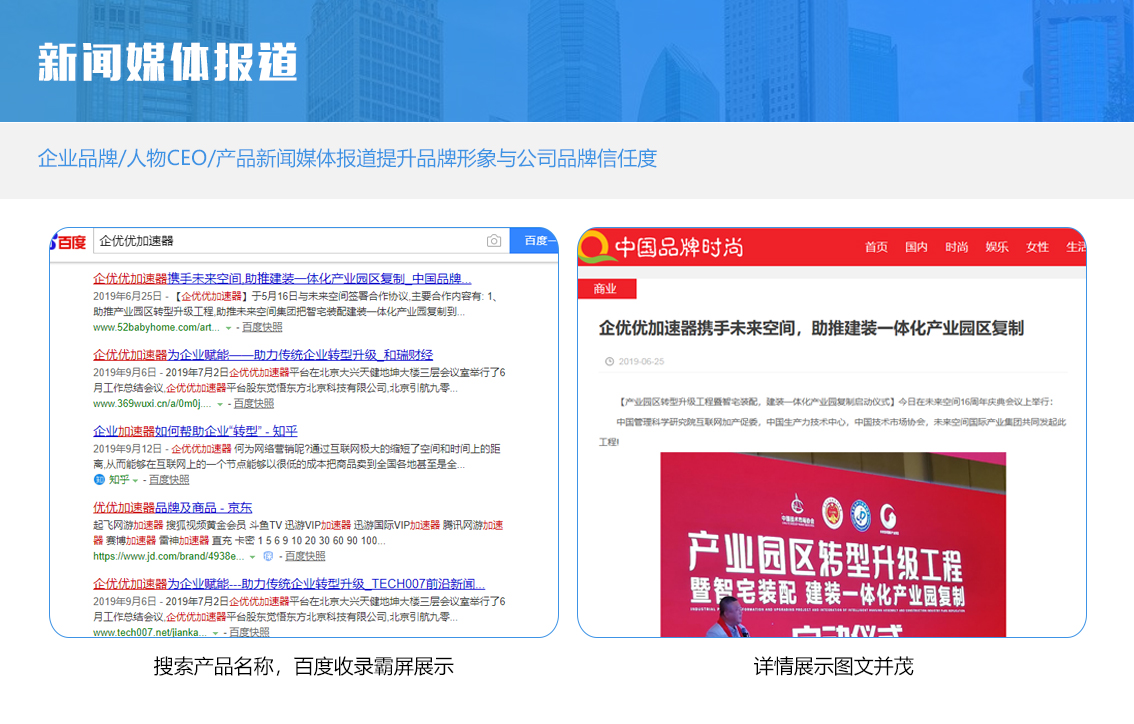Click the red event photo in the article
The width and height of the screenshot is (1134, 724).
833,545
